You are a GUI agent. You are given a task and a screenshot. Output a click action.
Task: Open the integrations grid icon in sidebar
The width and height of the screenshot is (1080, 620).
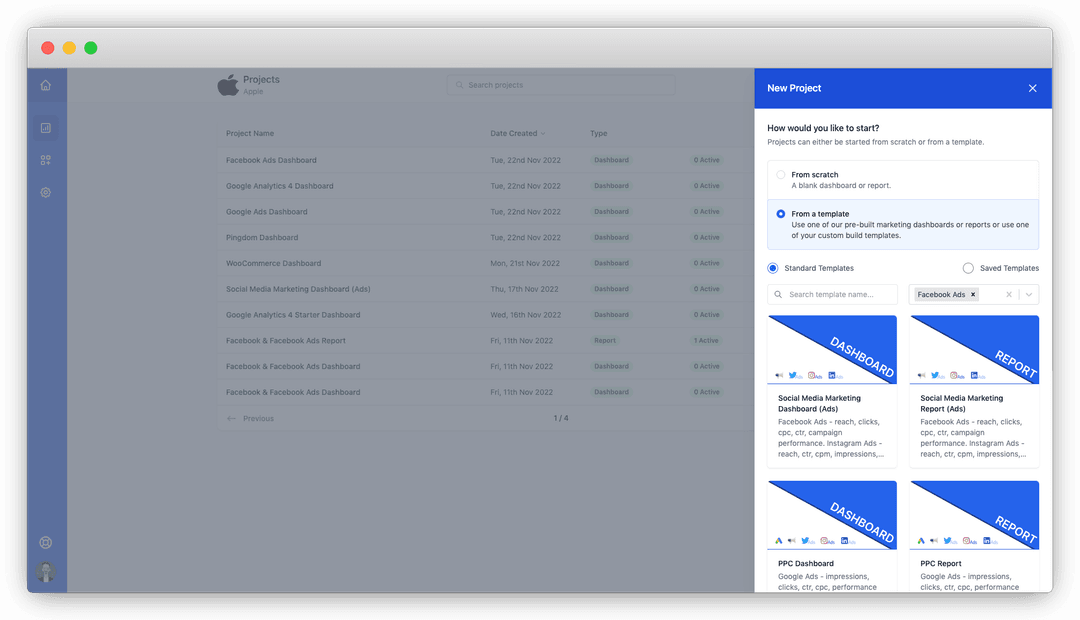tap(45, 160)
